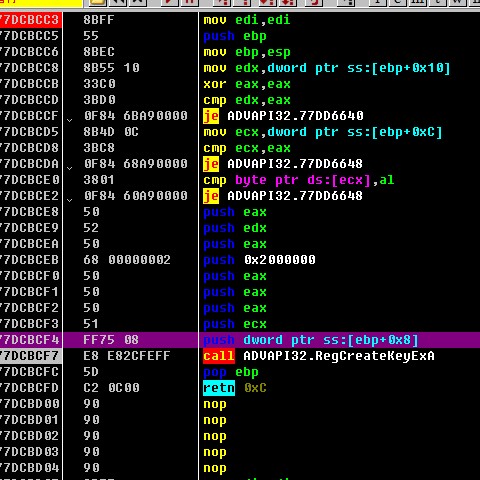Click address cell 7DCBD02

tap(30, 436)
